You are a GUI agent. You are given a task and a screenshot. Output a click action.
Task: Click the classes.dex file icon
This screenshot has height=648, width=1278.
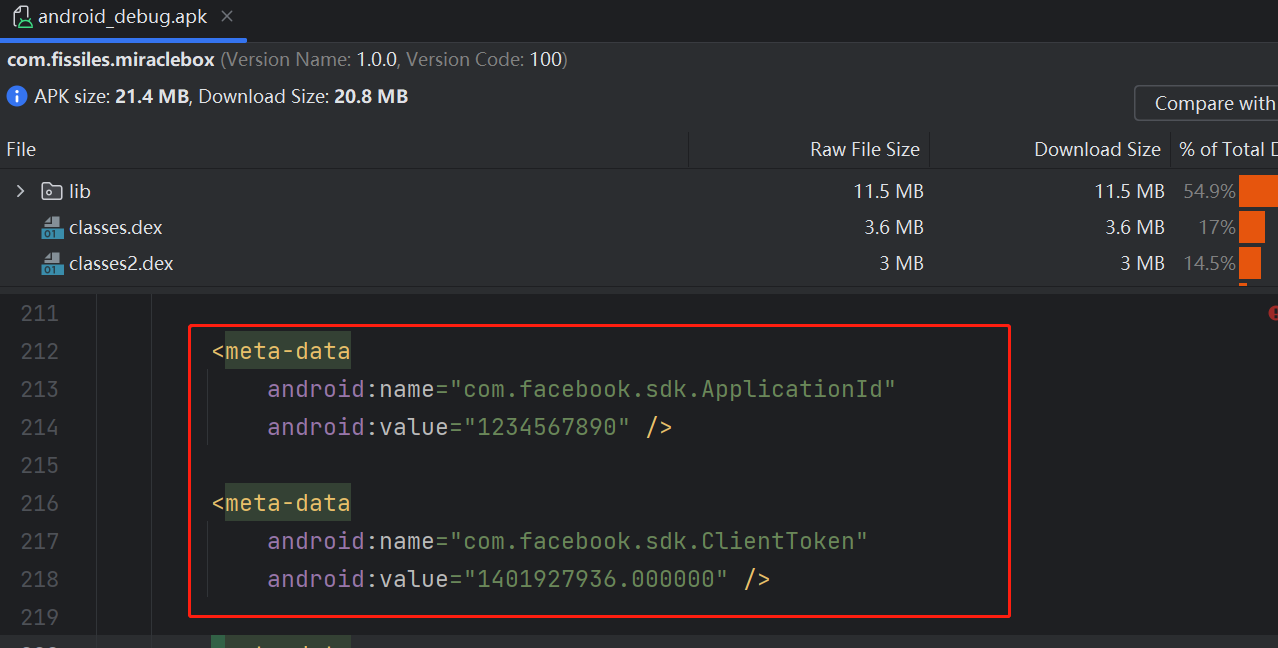[52, 228]
